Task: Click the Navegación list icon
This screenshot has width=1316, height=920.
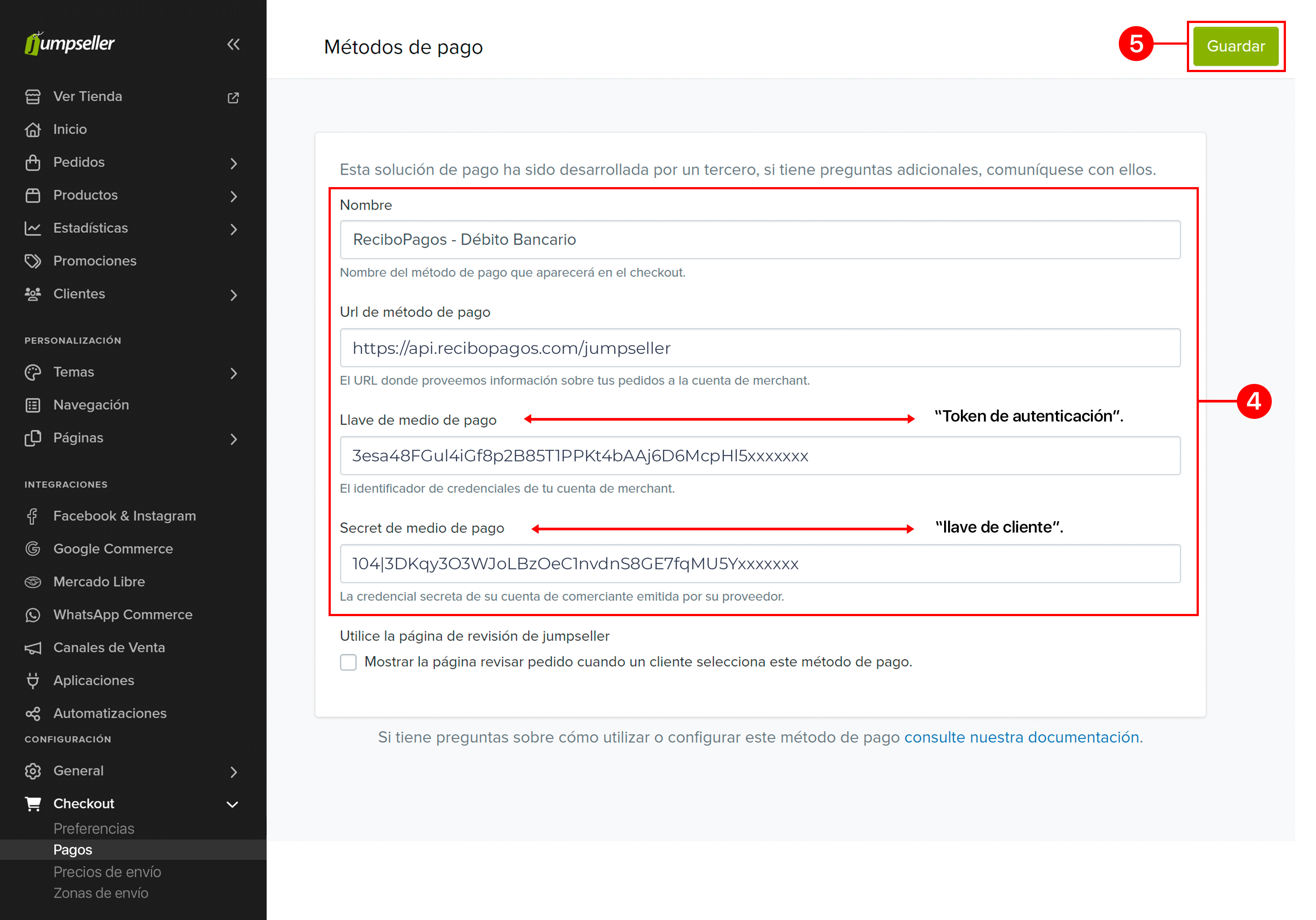Action: 33,405
